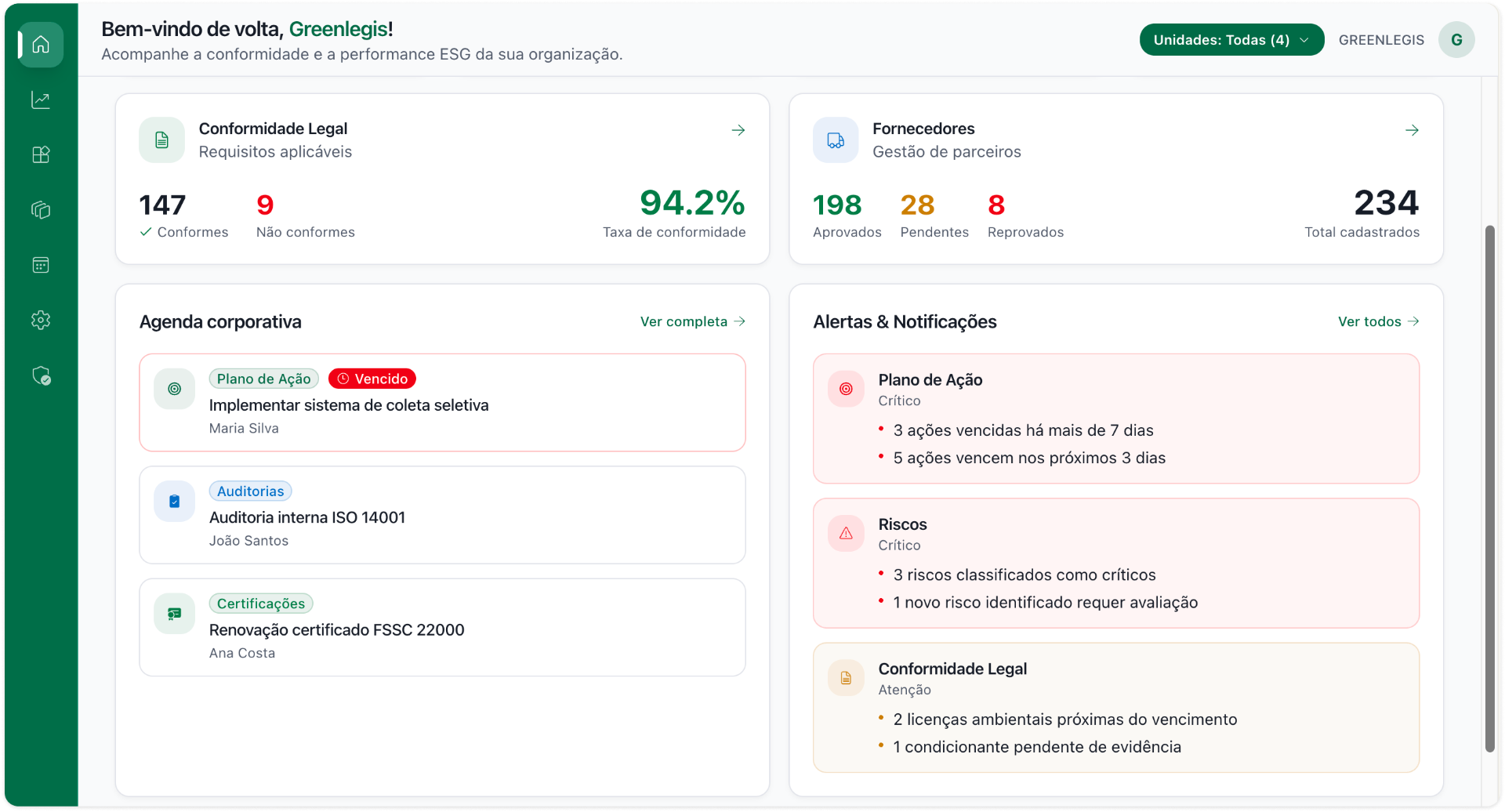The width and height of the screenshot is (1505, 812).
Task: Click the alert triangle icon on Riscos notification
Action: click(x=845, y=533)
